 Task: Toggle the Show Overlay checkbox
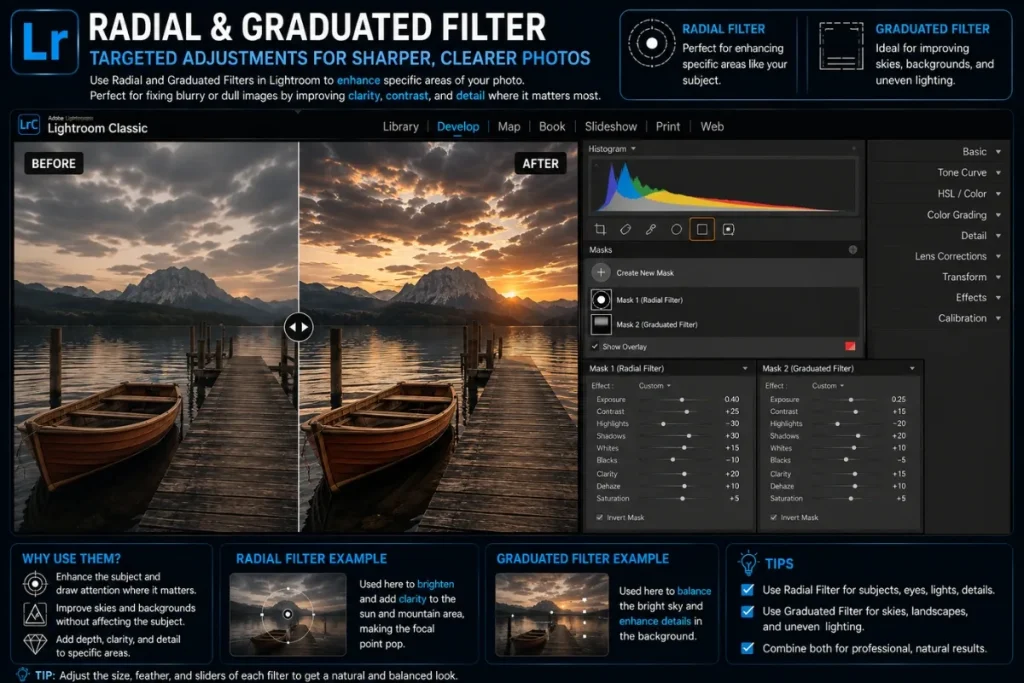(595, 347)
